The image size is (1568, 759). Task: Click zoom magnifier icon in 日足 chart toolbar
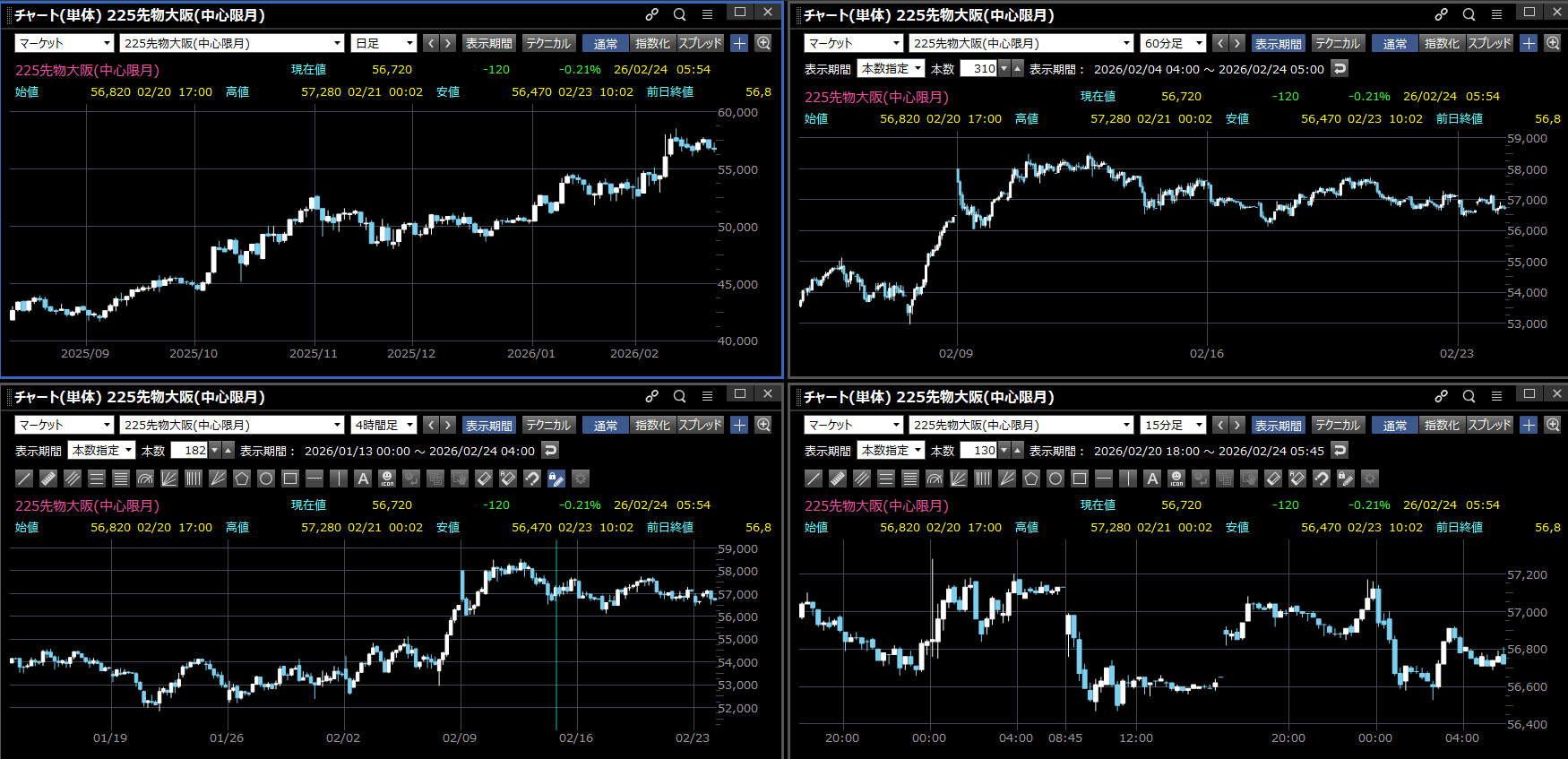(763, 43)
